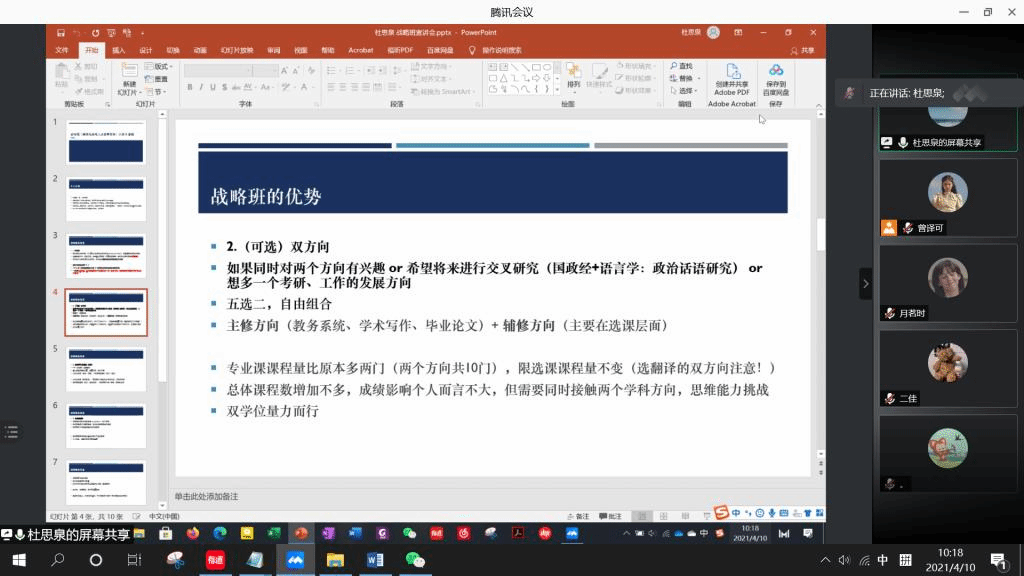
Task: Open the Select dropdown in Editing group
Action: click(686, 91)
